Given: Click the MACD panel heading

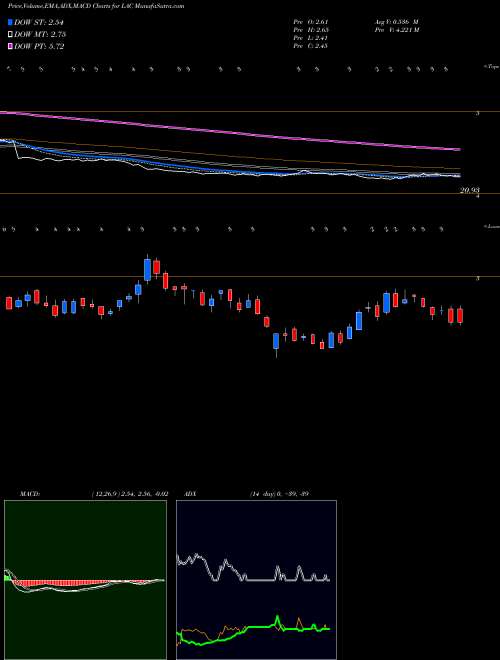Looking at the screenshot, I should pyautogui.click(x=29, y=494).
